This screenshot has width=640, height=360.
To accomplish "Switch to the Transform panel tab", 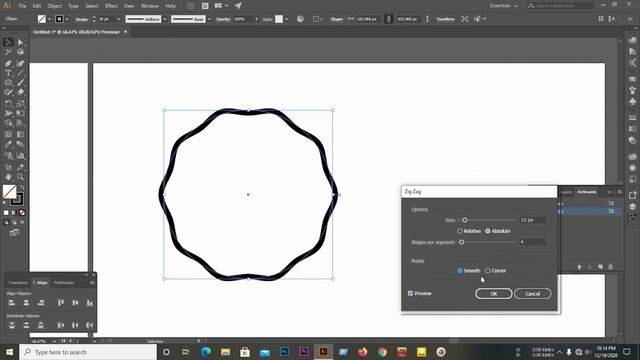I will (18, 282).
